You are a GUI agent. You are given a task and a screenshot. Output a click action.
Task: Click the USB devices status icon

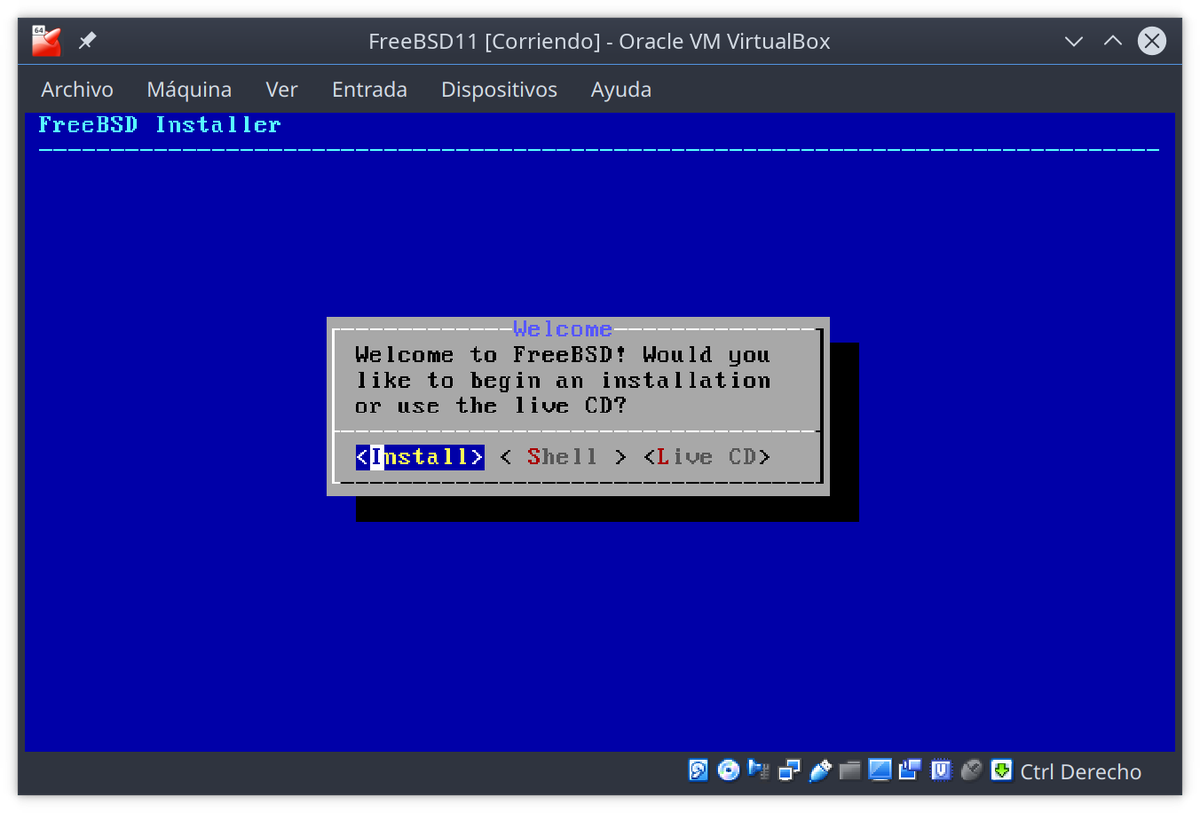(820, 770)
